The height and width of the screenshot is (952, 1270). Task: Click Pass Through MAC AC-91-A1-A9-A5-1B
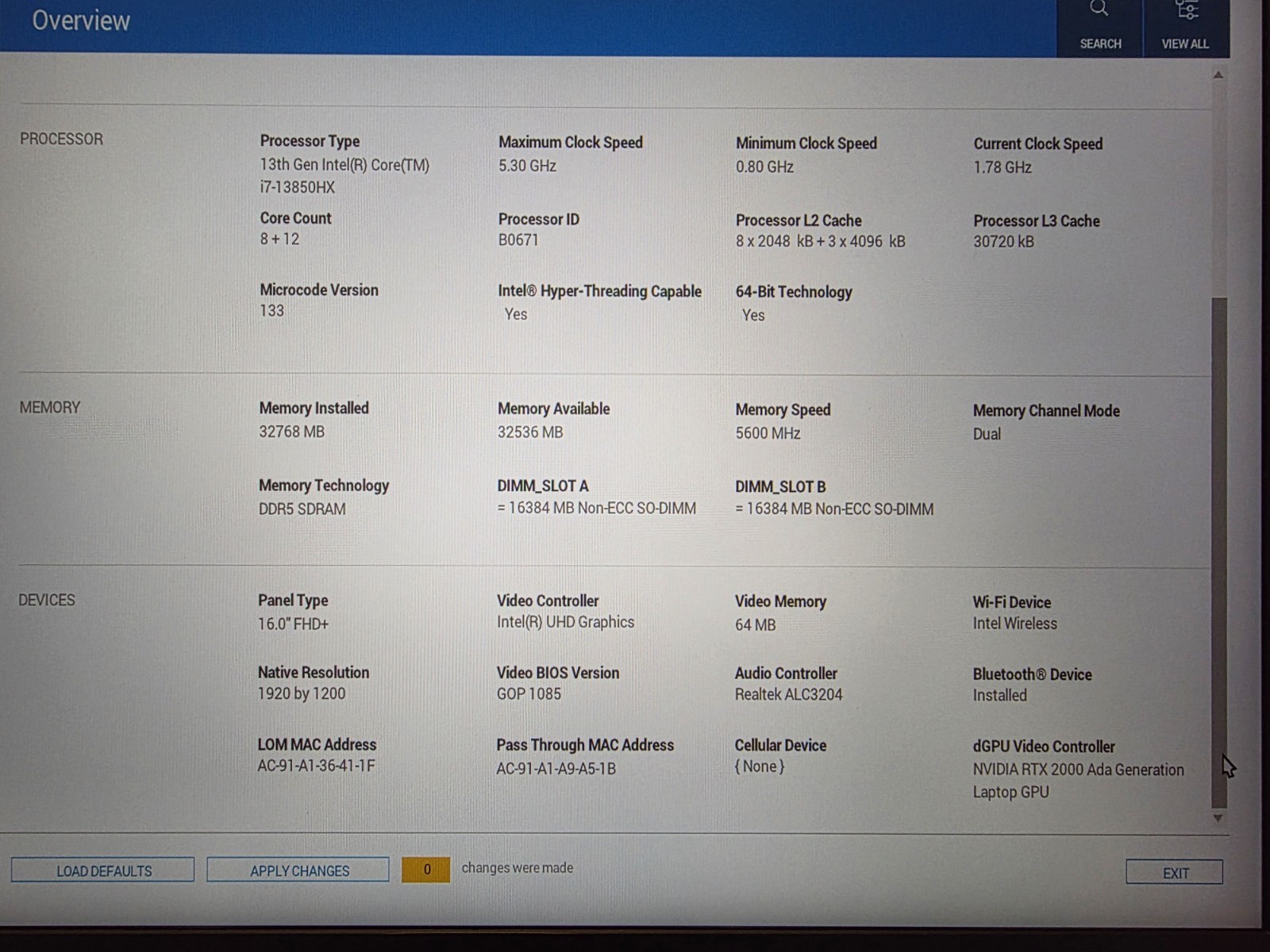pyautogui.click(x=556, y=768)
